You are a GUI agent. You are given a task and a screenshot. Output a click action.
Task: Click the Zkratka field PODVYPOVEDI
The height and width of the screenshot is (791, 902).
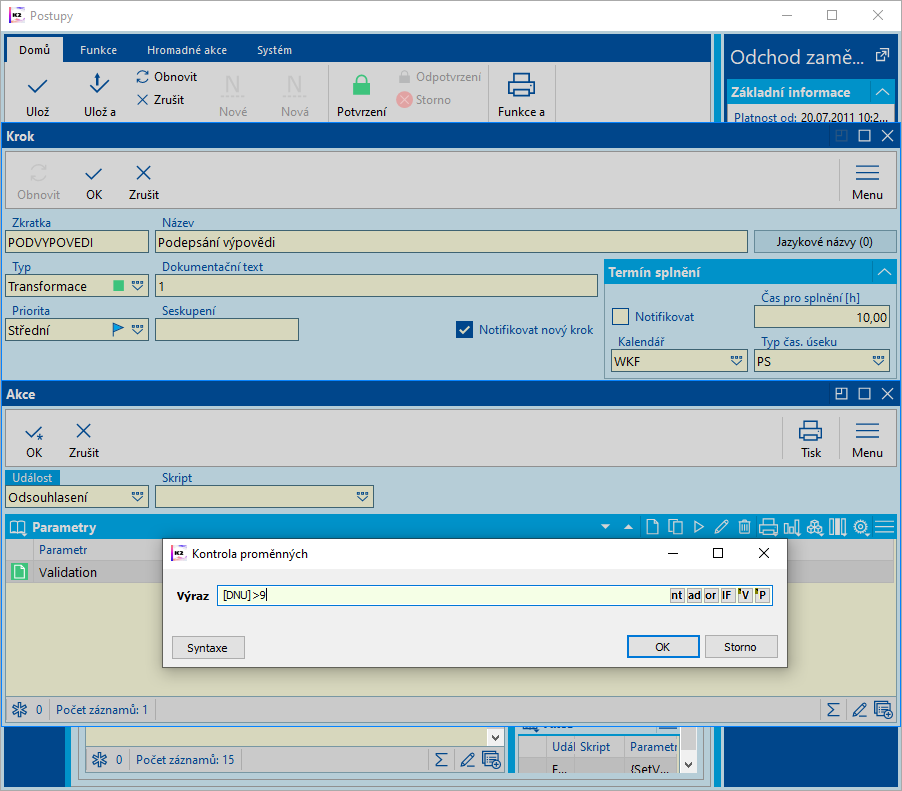point(77,242)
